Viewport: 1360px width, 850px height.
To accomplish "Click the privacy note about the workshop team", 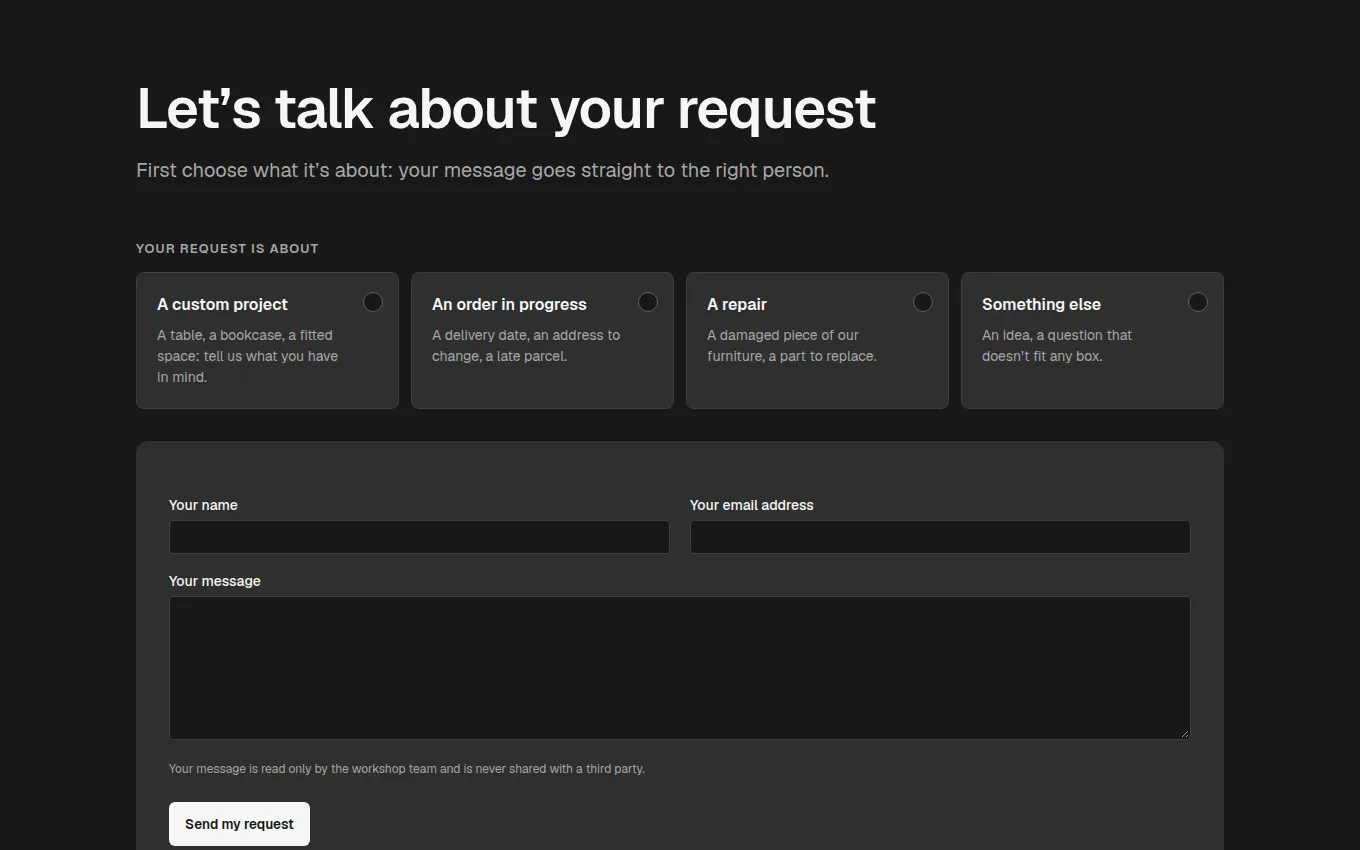I will point(407,769).
